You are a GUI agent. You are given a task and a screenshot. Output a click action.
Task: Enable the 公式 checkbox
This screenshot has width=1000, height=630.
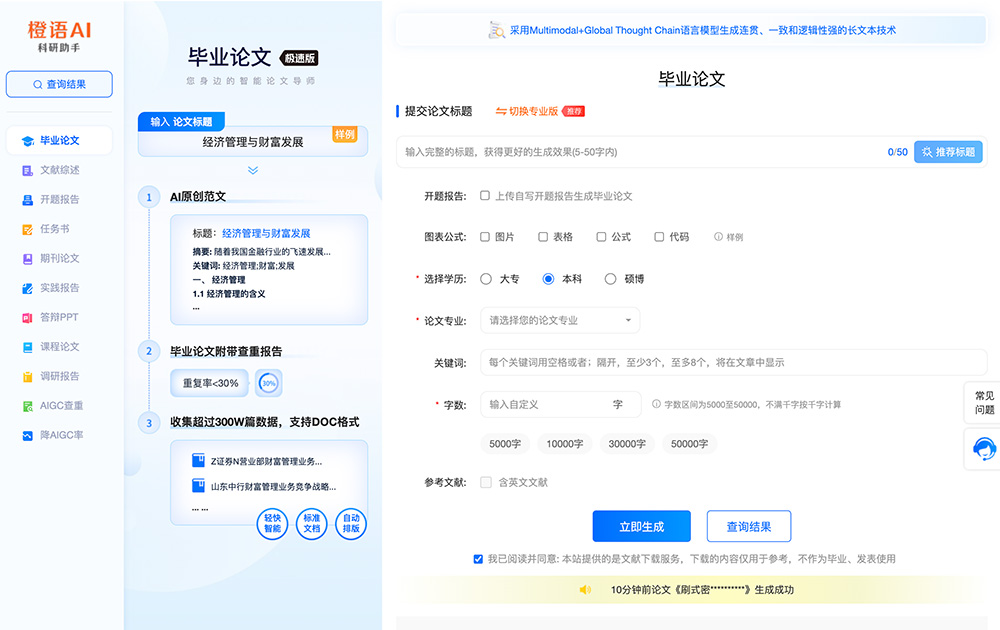click(x=601, y=237)
